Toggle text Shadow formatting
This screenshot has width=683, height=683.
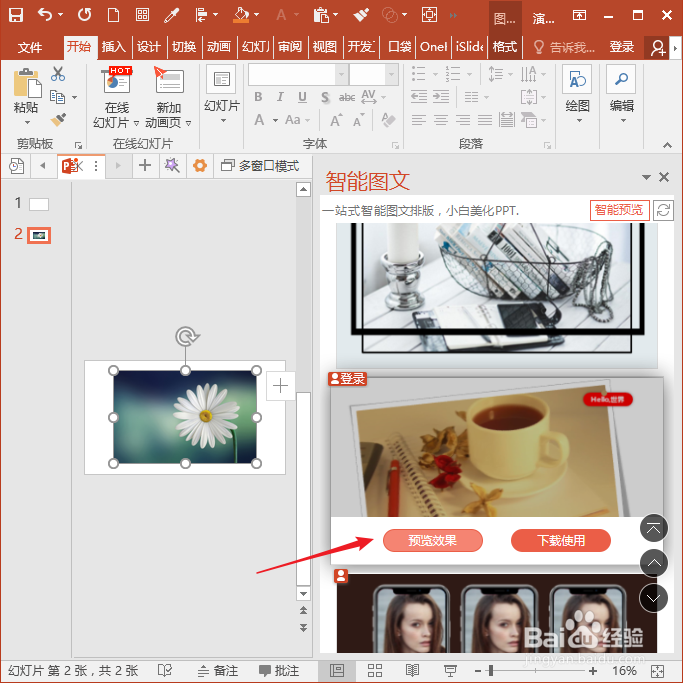(x=325, y=97)
